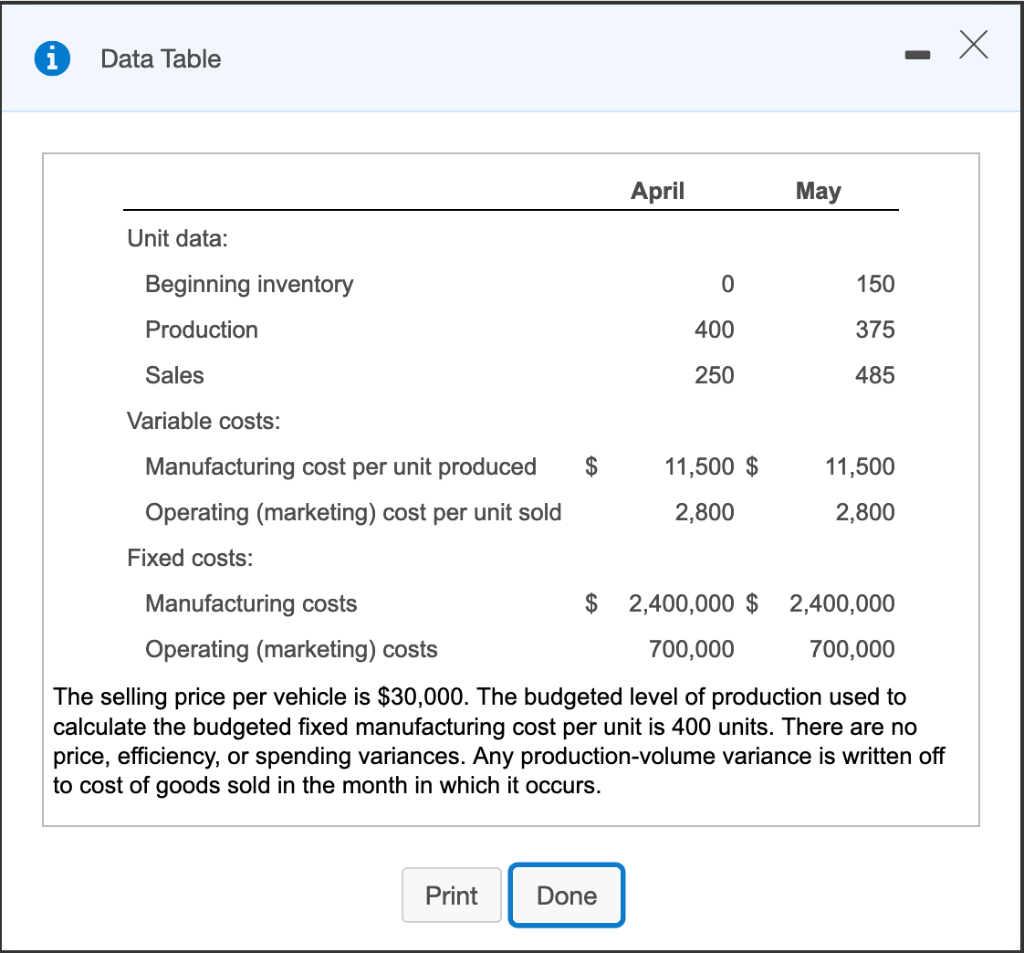Click April manufacturing cost per unit 11,500

(699, 467)
